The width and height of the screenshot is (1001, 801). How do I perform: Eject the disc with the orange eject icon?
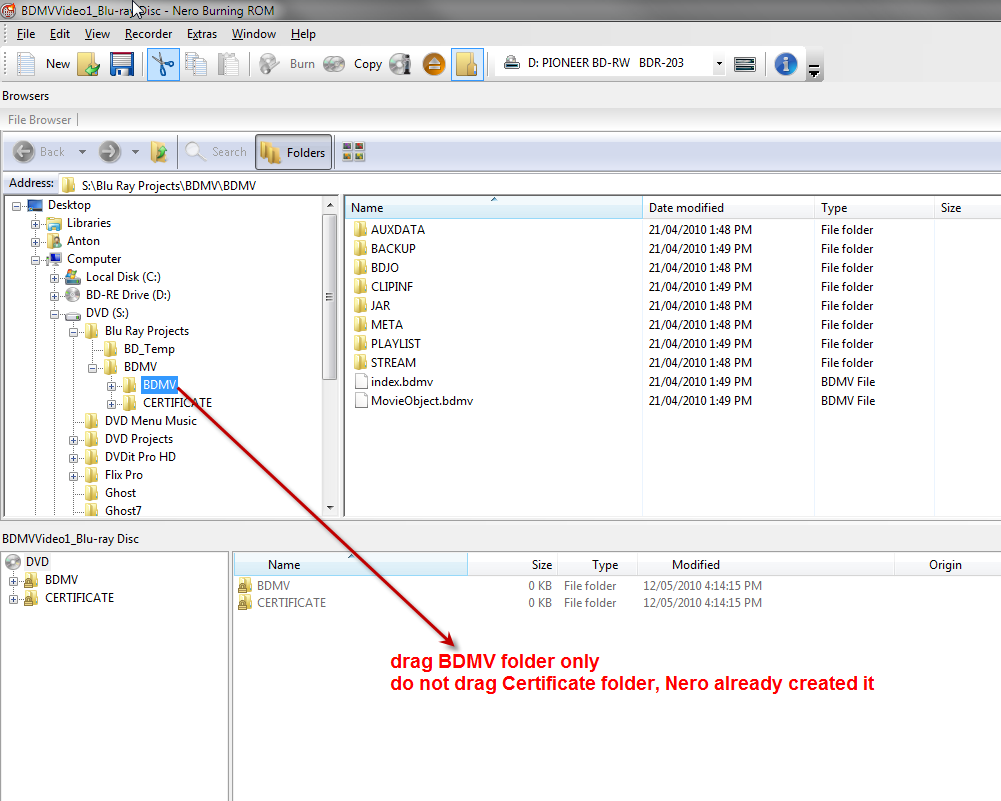click(x=434, y=64)
